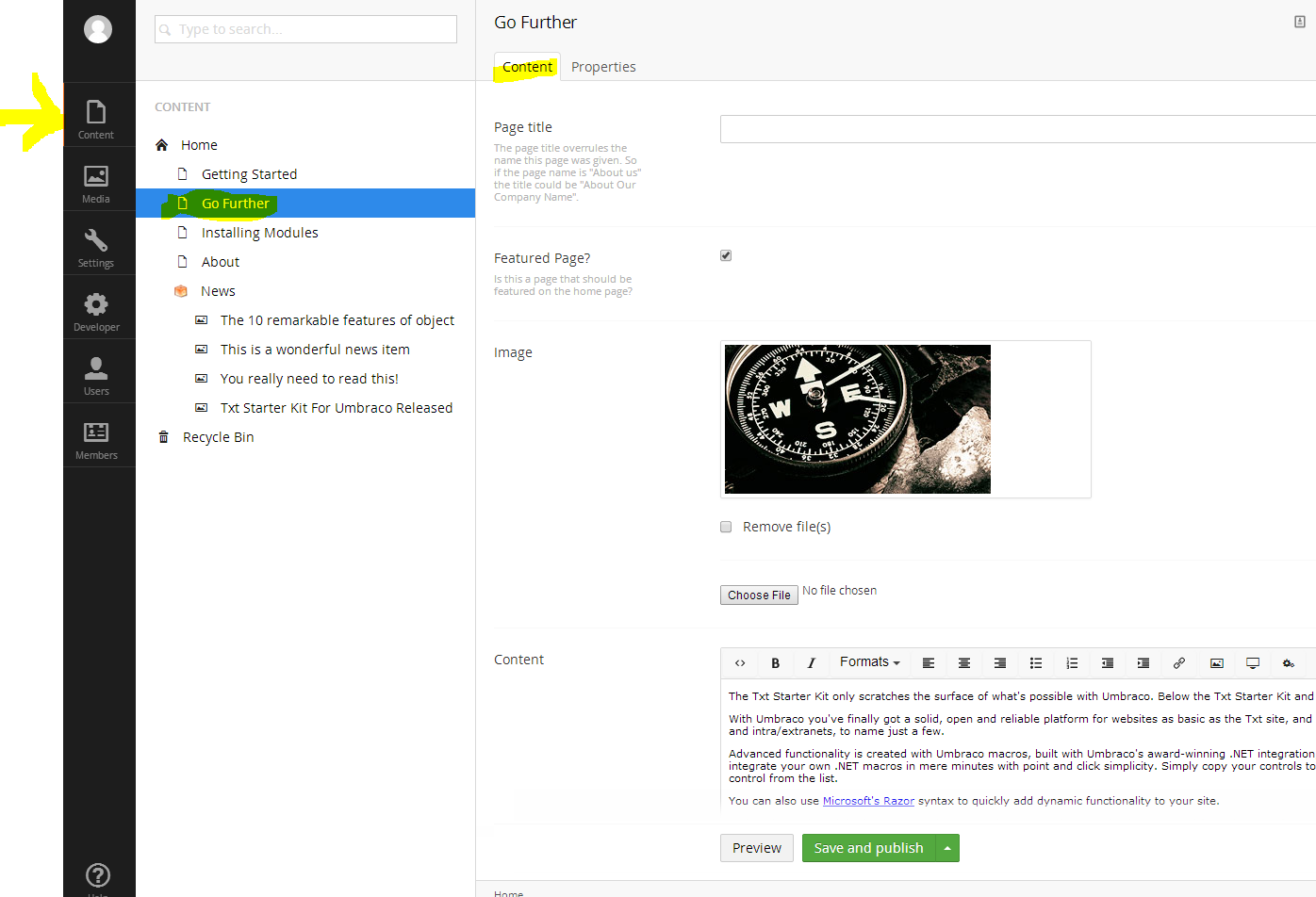Insert image in editor toolbar
Screen dimensions: 1316x897
(x=1217, y=663)
